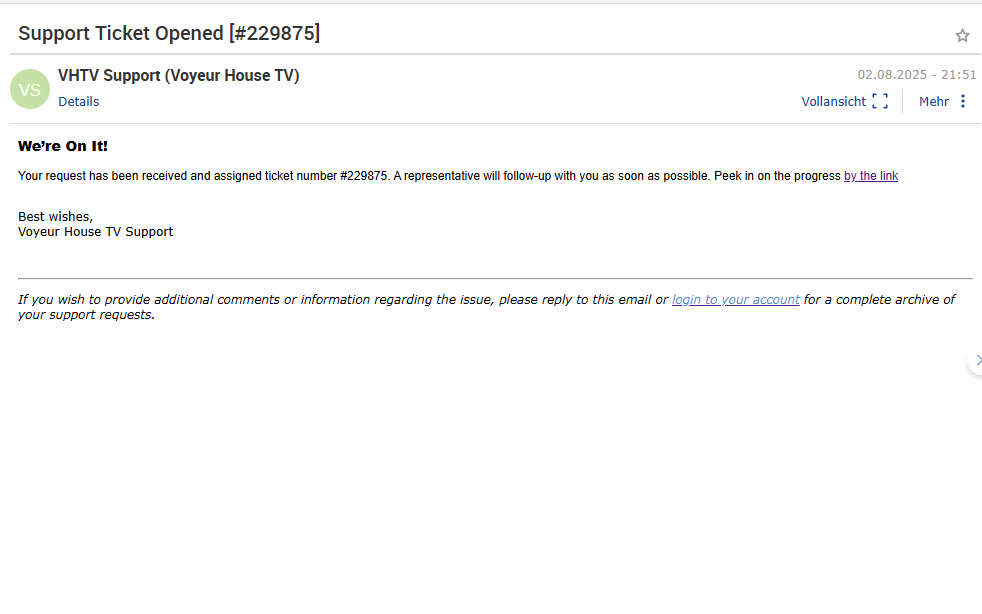Click the green VS sender avatar
This screenshot has height=614, width=982.
[30, 89]
